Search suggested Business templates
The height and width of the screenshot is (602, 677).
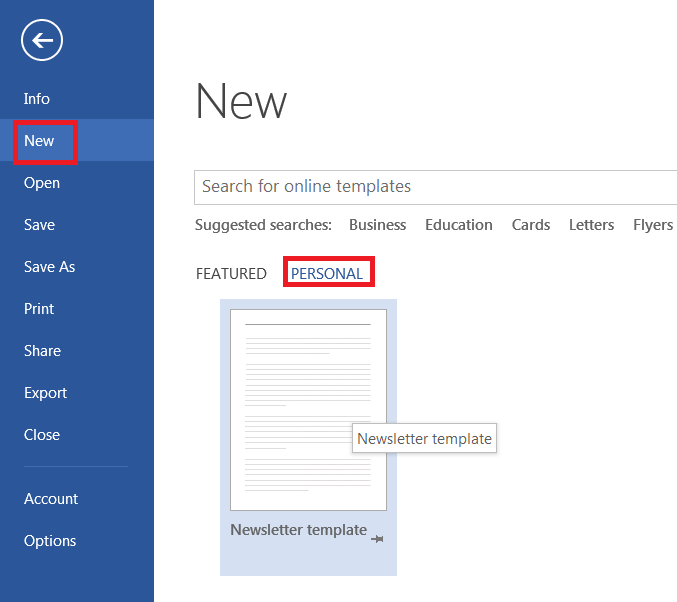tap(377, 225)
